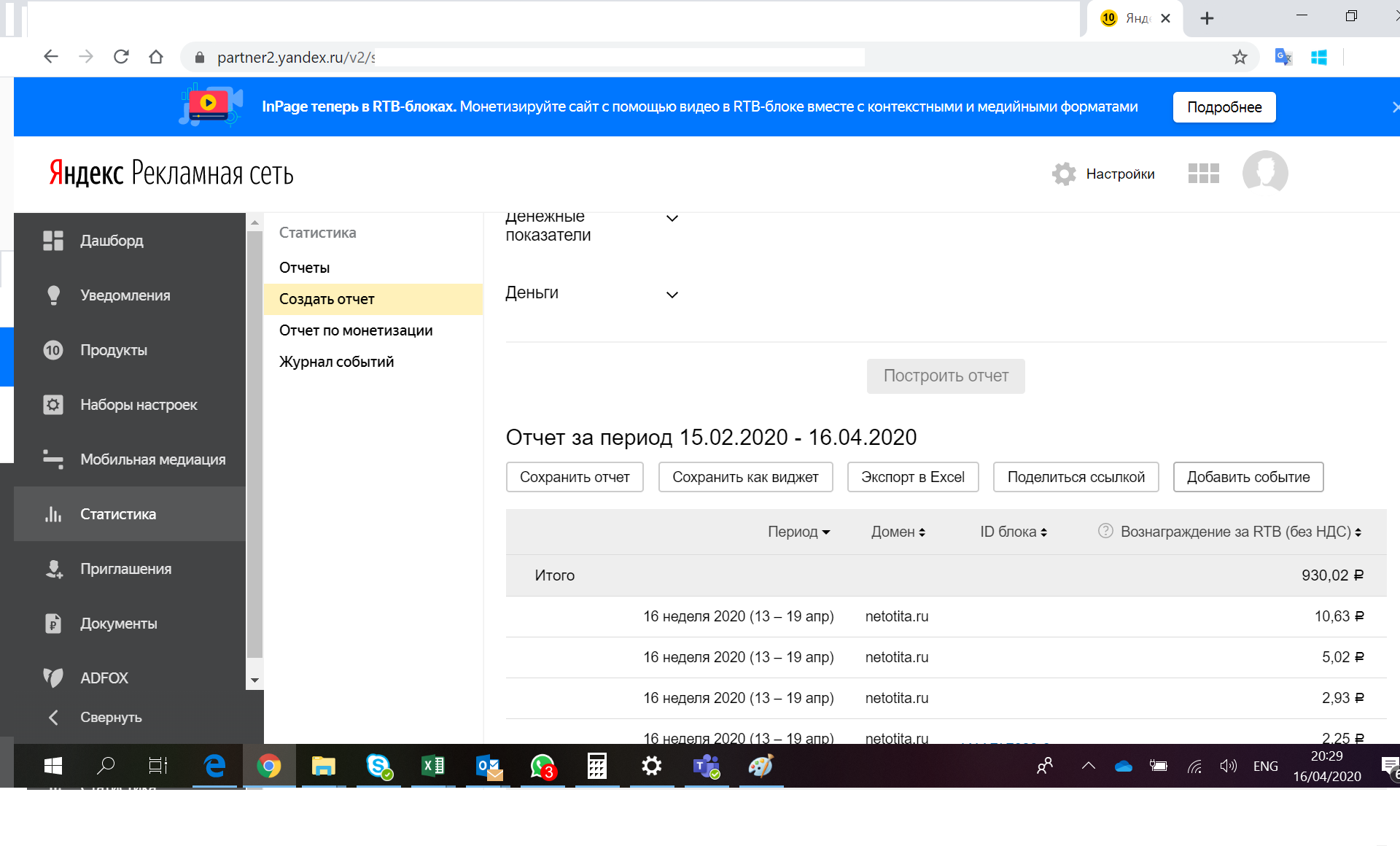The image size is (1400, 846).
Task: Bookmark page with star icon
Action: pyautogui.click(x=1240, y=57)
